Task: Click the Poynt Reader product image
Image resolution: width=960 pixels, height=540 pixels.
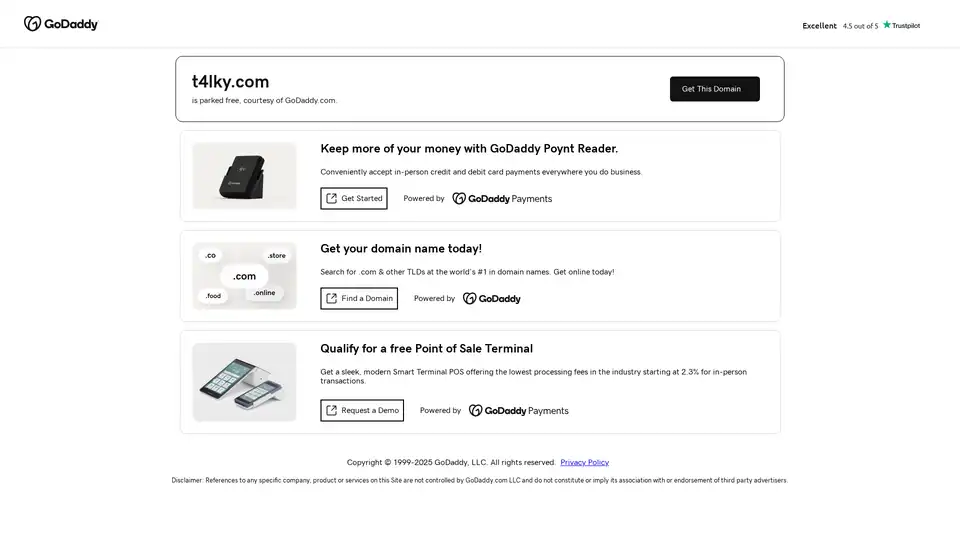Action: click(x=244, y=176)
